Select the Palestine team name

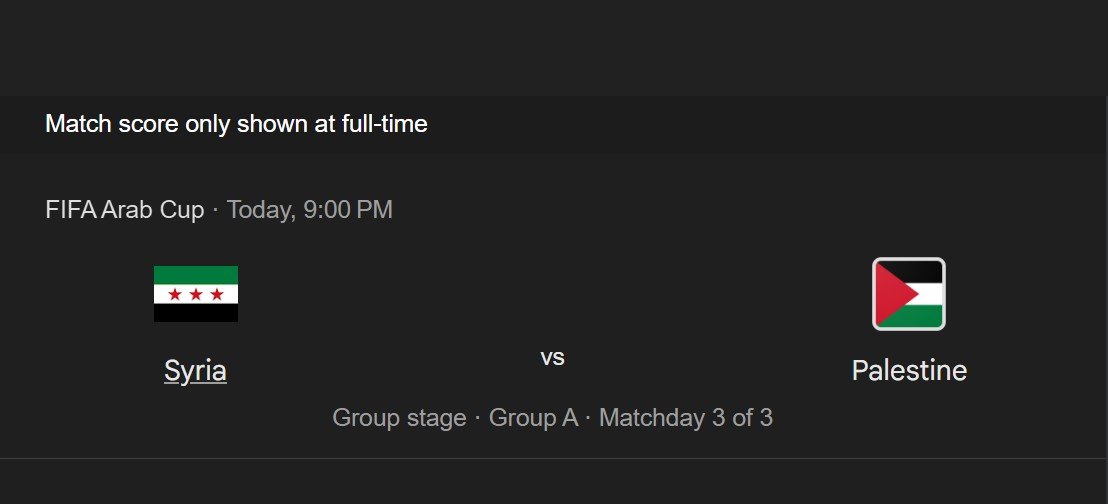[x=909, y=371]
